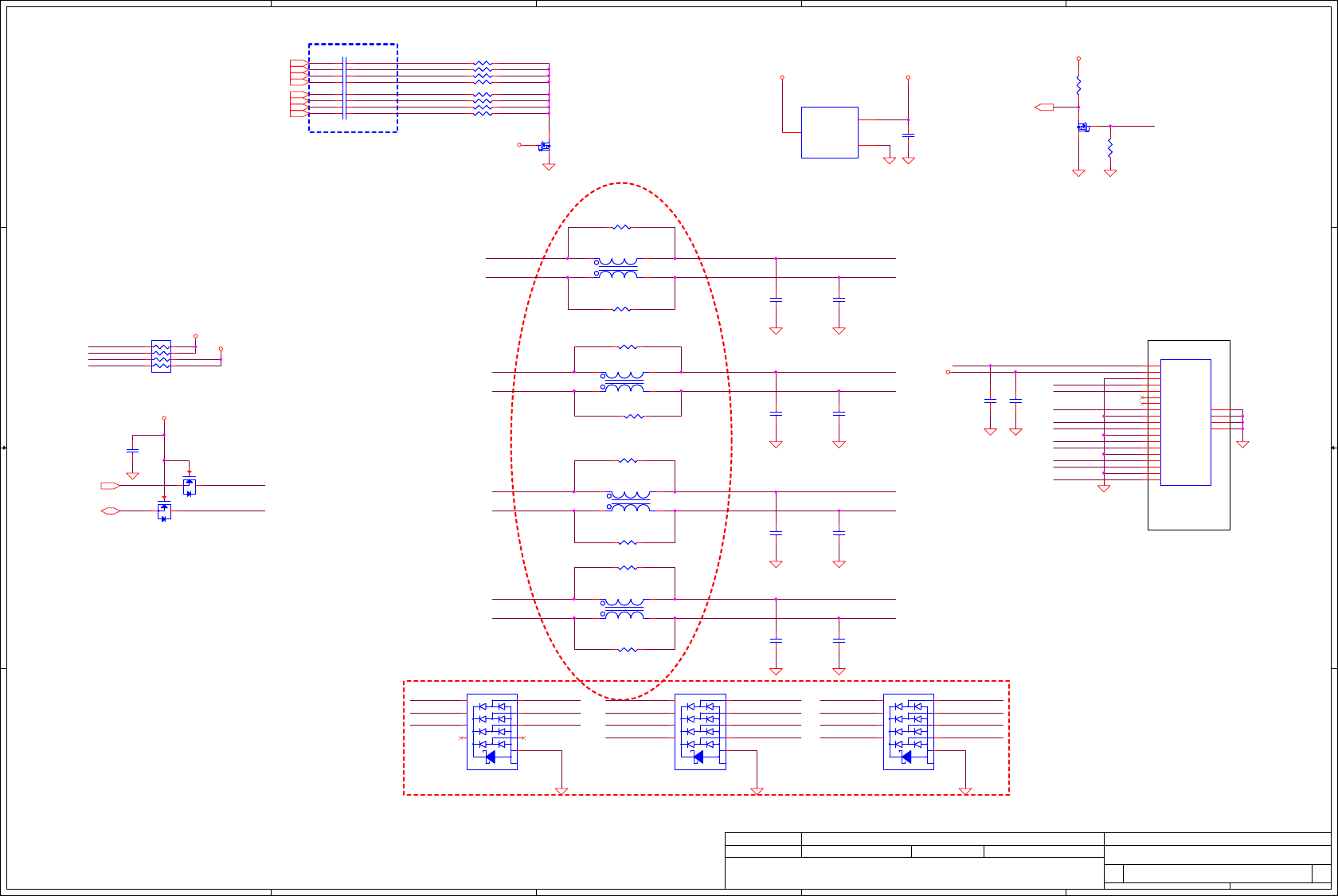Select the pull-up resistor in the top-right circuit
The image size is (1338, 896).
click(1078, 85)
